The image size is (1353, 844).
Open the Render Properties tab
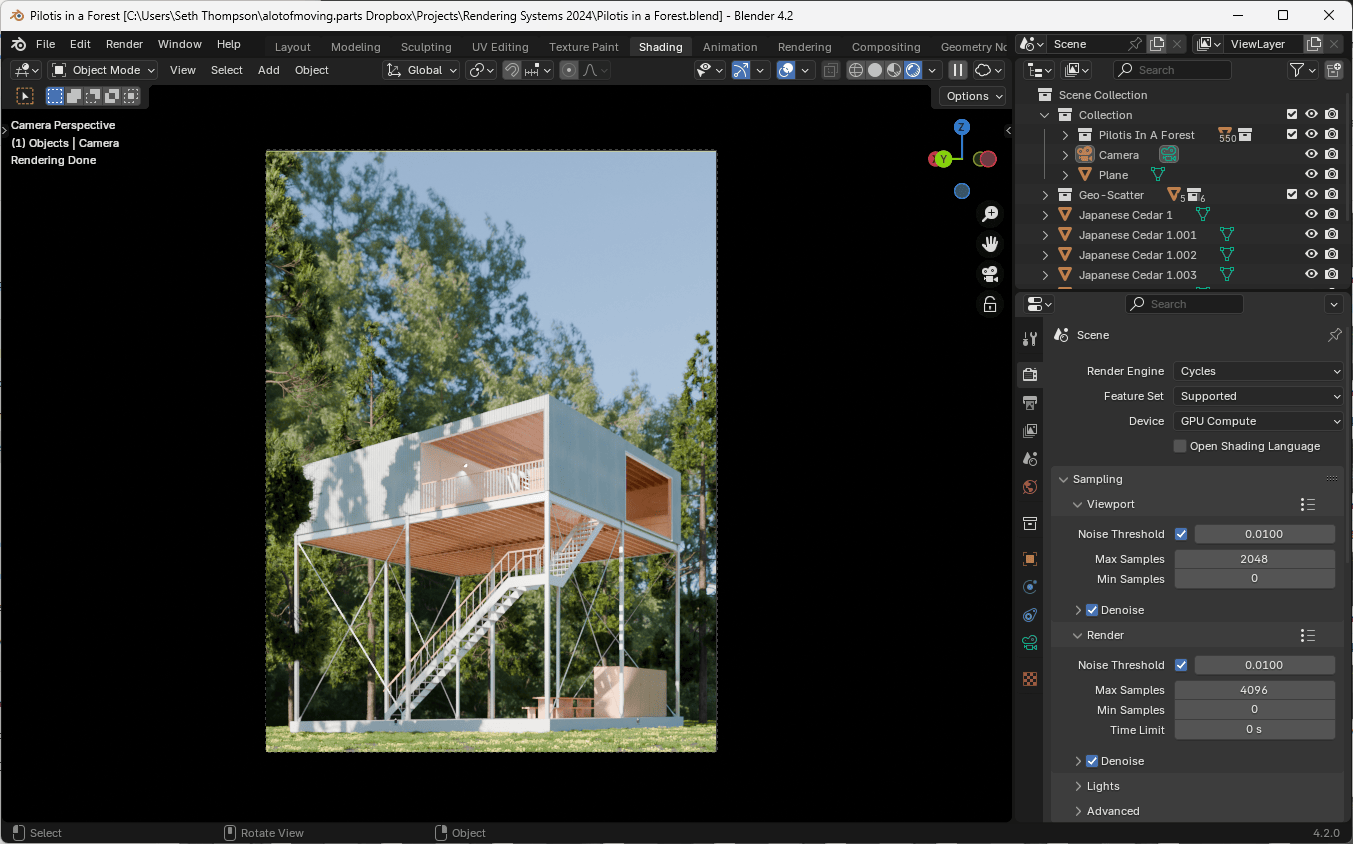pyautogui.click(x=1030, y=374)
